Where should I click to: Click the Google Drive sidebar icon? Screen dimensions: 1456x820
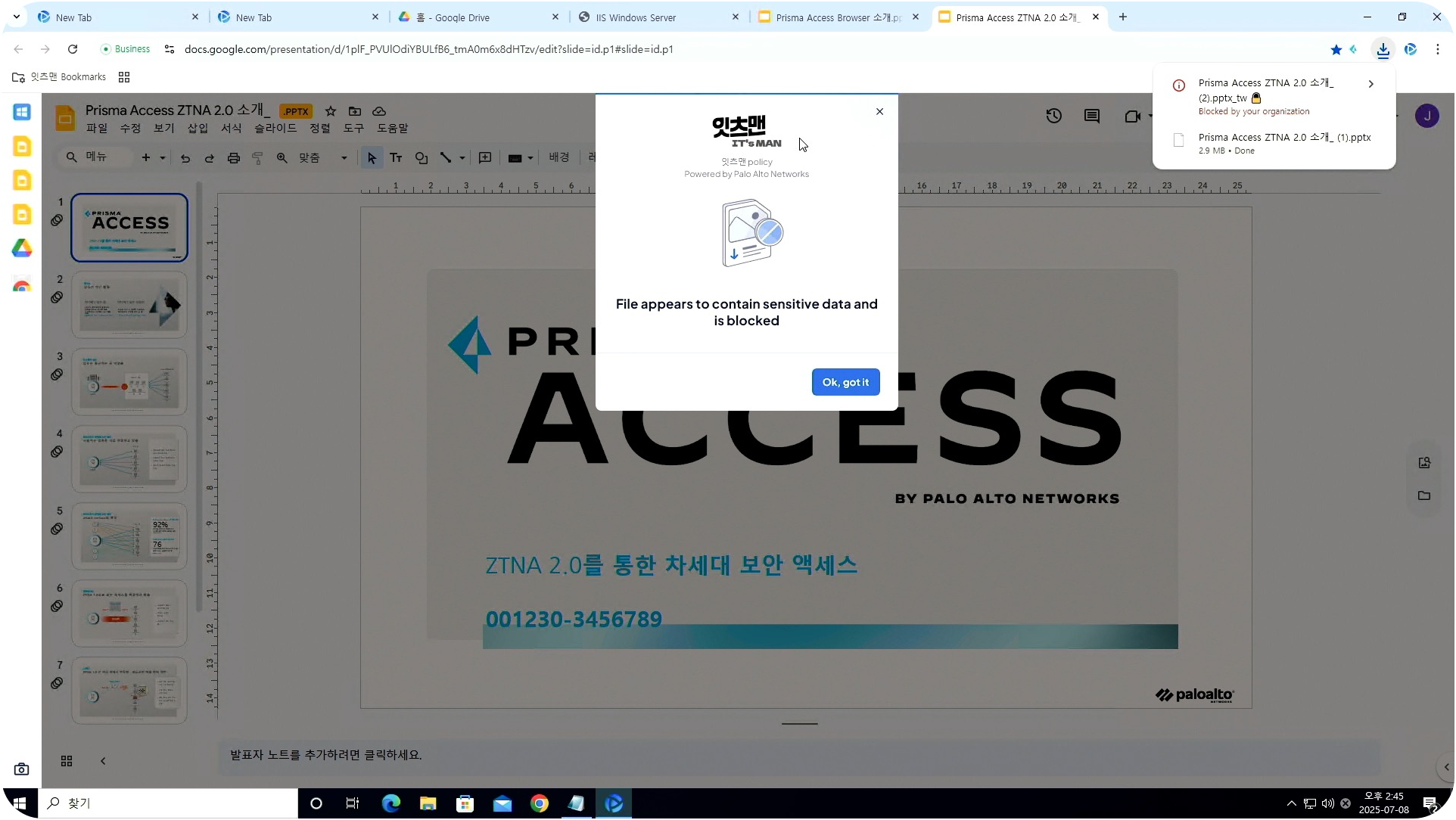pos(22,248)
